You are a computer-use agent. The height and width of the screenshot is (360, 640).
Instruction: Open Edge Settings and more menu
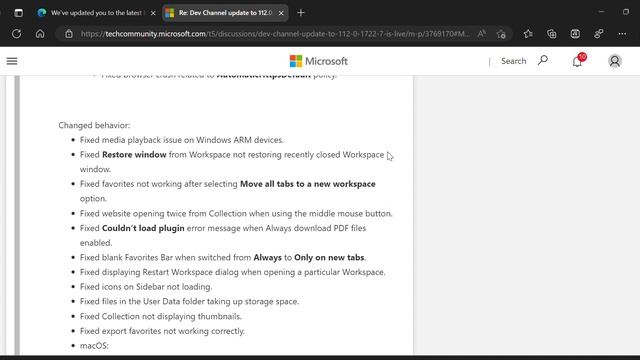click(622, 34)
